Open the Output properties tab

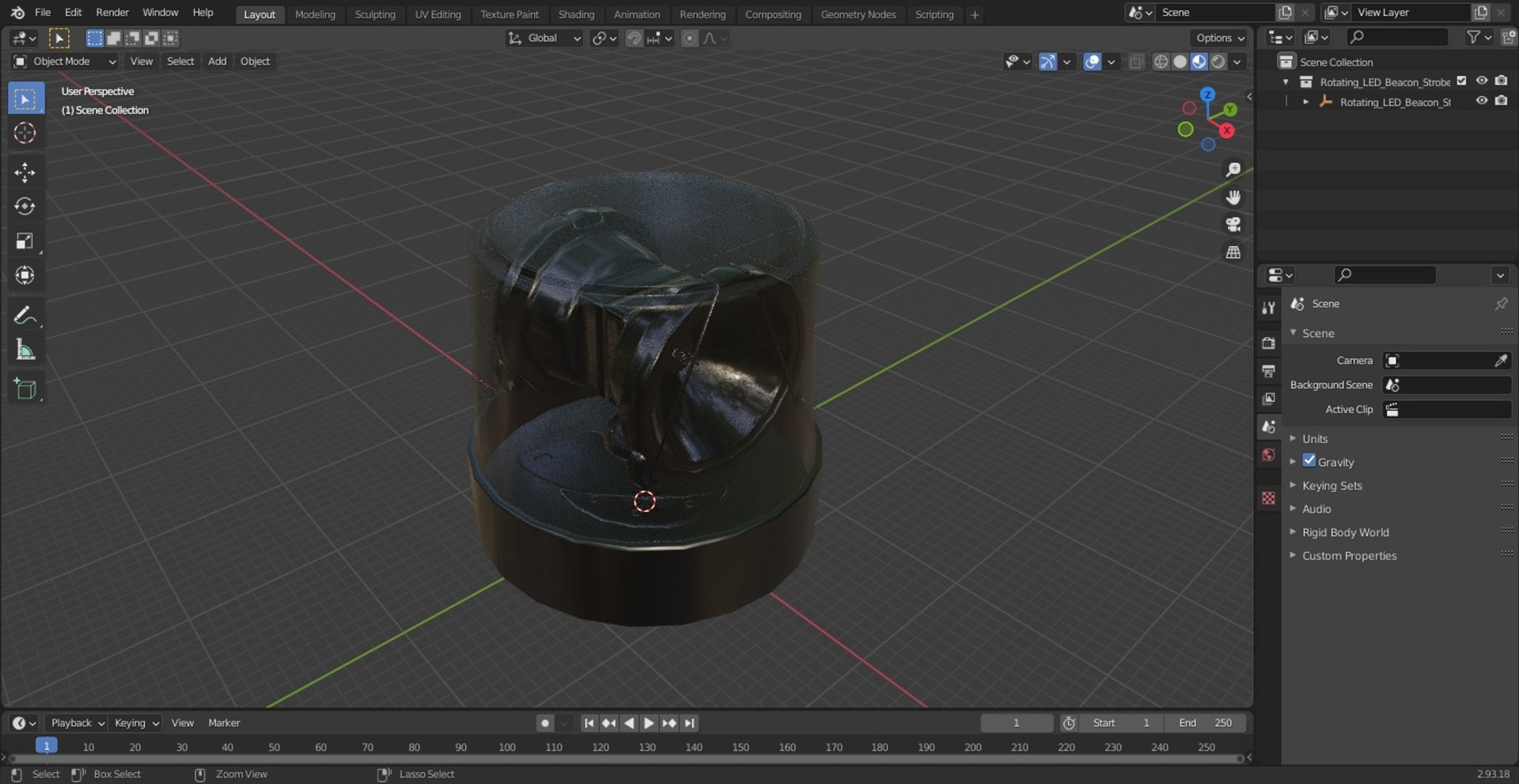pyautogui.click(x=1269, y=371)
